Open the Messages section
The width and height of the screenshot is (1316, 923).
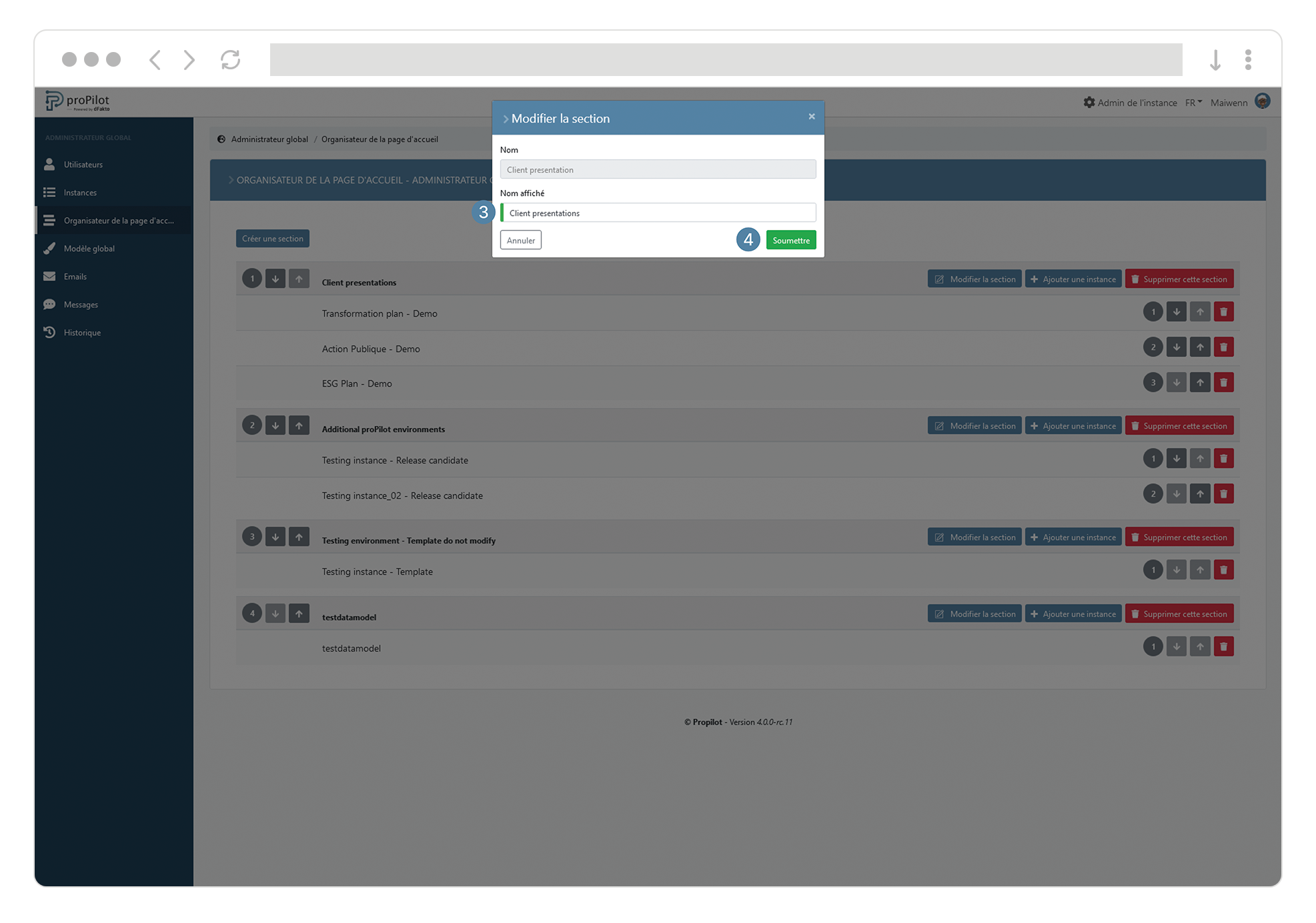(81, 304)
